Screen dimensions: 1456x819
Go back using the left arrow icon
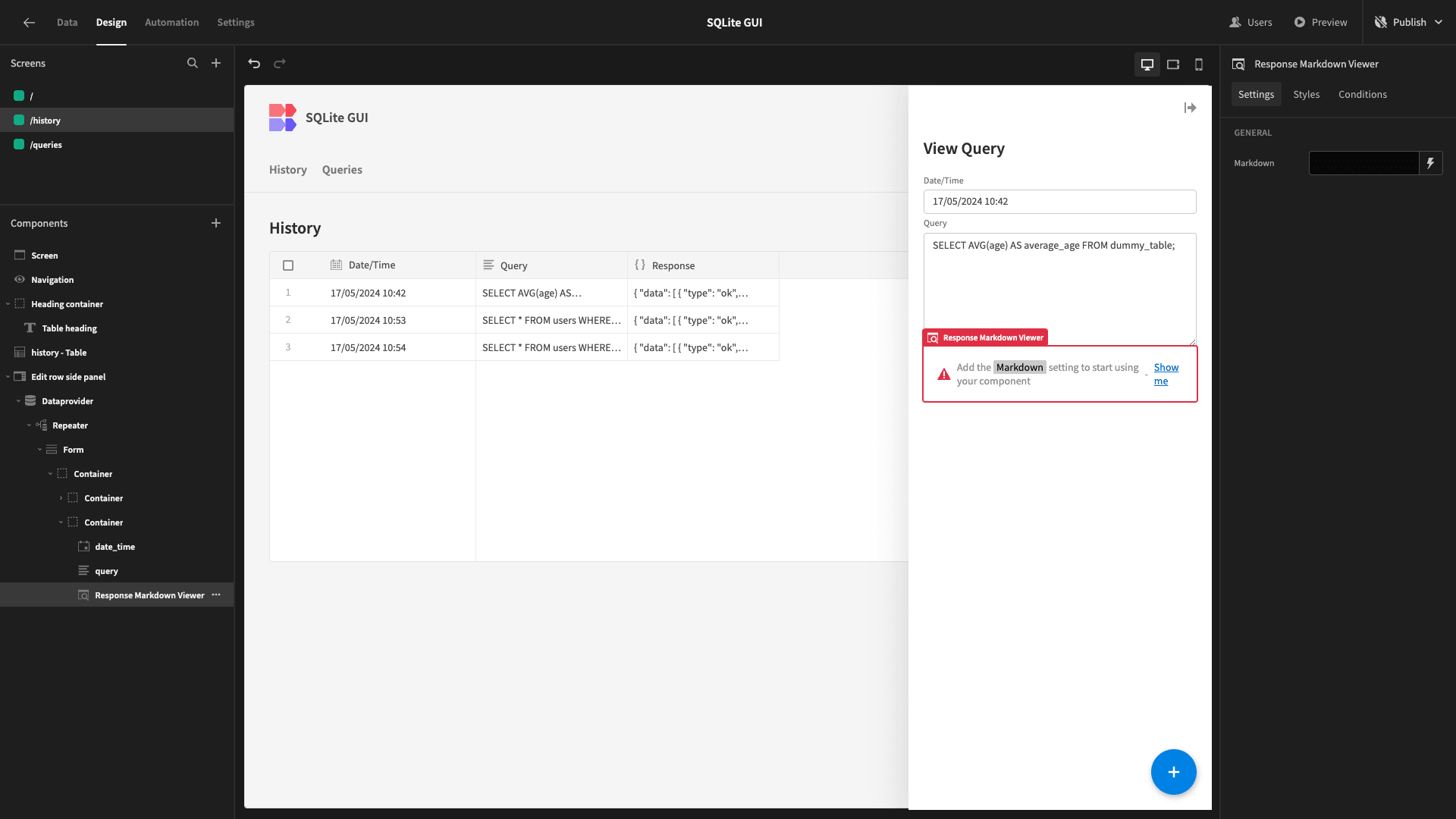coord(29,23)
